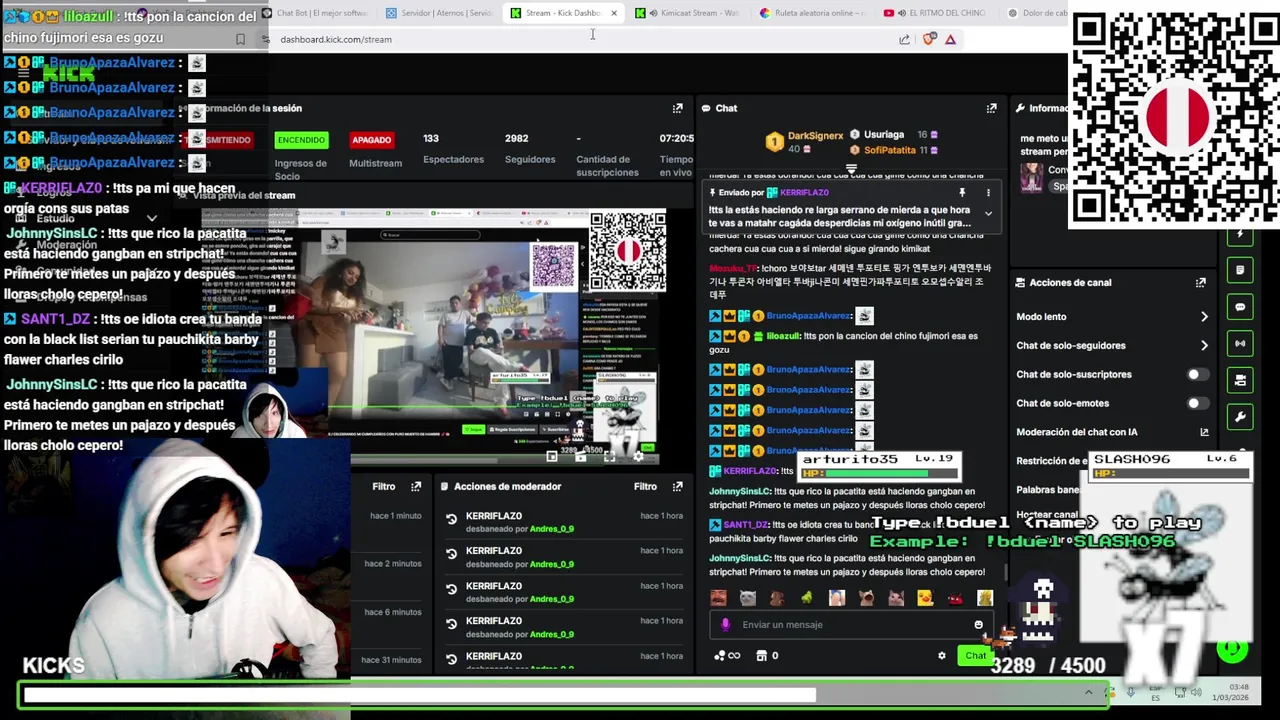Open hidden icons arrow in system tray
This screenshot has height=720, width=1280.
point(1088,692)
